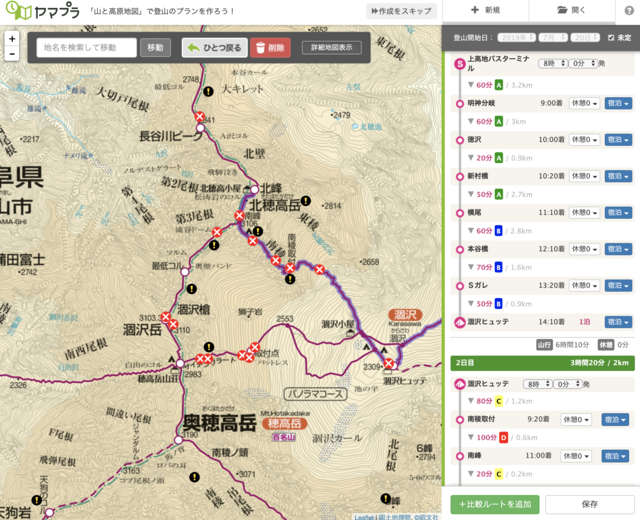The width and height of the screenshot is (640, 520).
Task: Click the red D grade badge next to 100分
Action: click(x=503, y=438)
